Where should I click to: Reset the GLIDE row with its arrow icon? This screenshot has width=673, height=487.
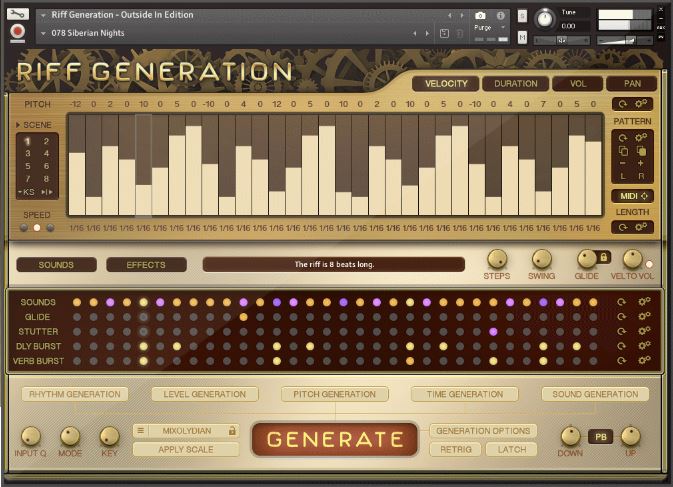click(621, 317)
